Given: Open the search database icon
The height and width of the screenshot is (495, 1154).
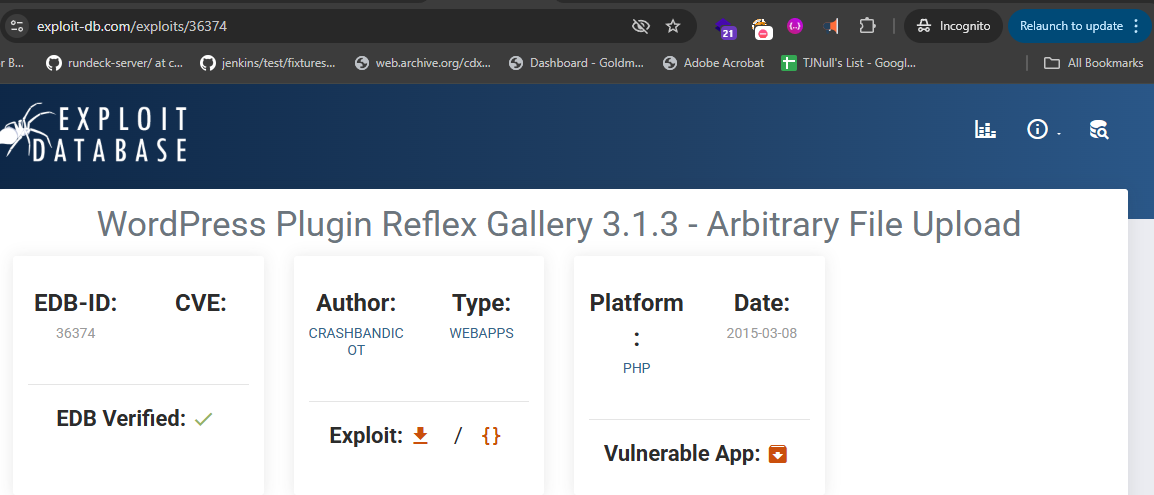Looking at the screenshot, I should coord(1099,129).
